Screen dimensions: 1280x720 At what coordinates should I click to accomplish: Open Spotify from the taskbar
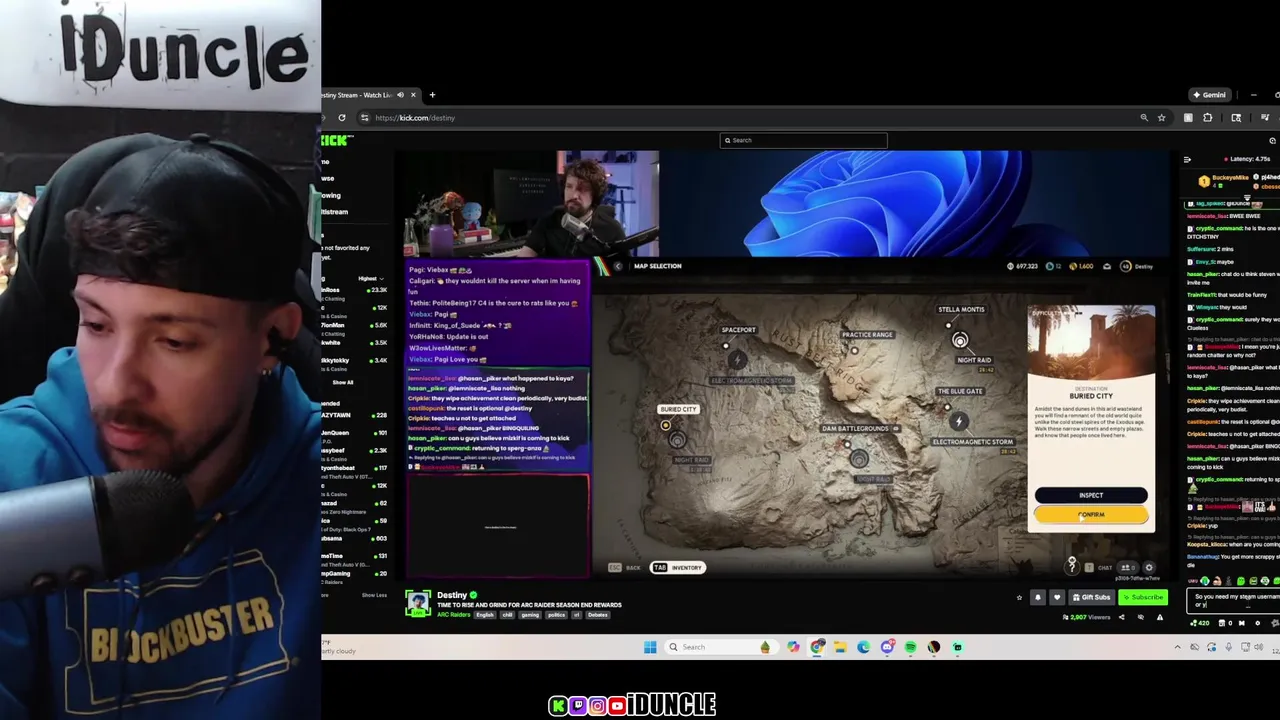pos(910,647)
